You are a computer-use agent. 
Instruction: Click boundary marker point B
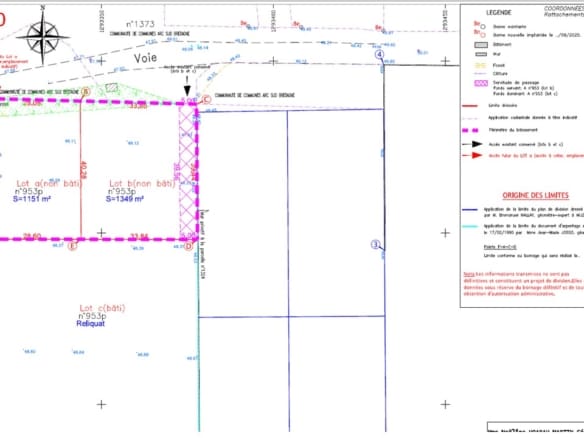(x=86, y=92)
